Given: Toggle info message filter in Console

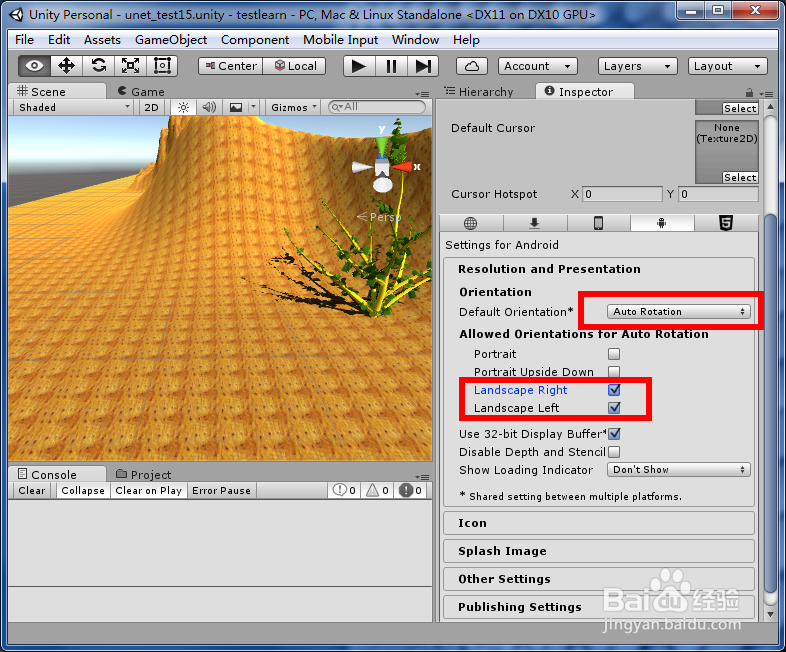Looking at the screenshot, I should tap(344, 490).
